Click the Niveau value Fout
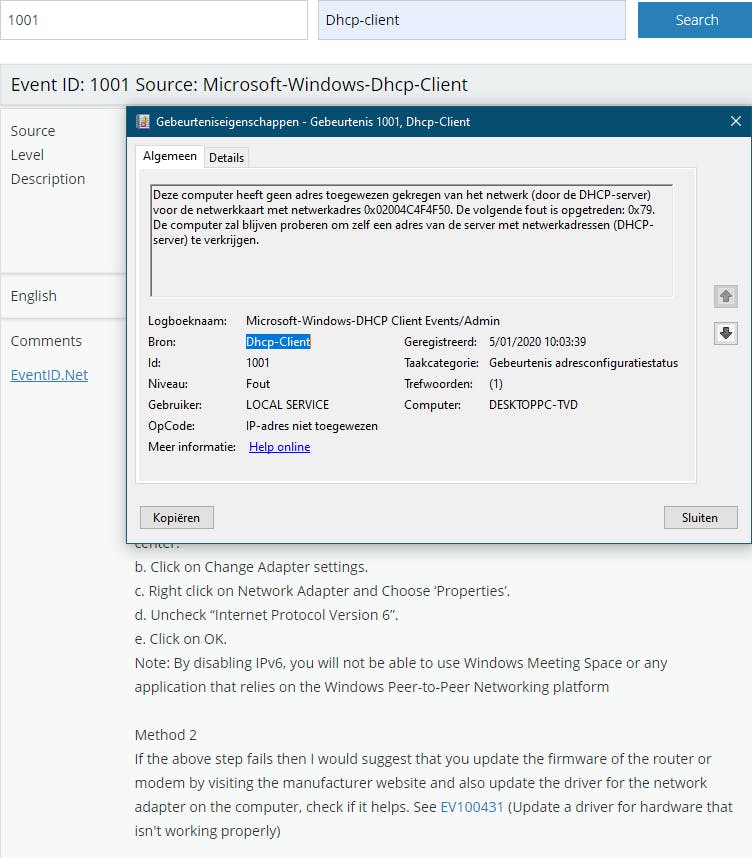Screen dimensions: 752x858 coord(258,384)
